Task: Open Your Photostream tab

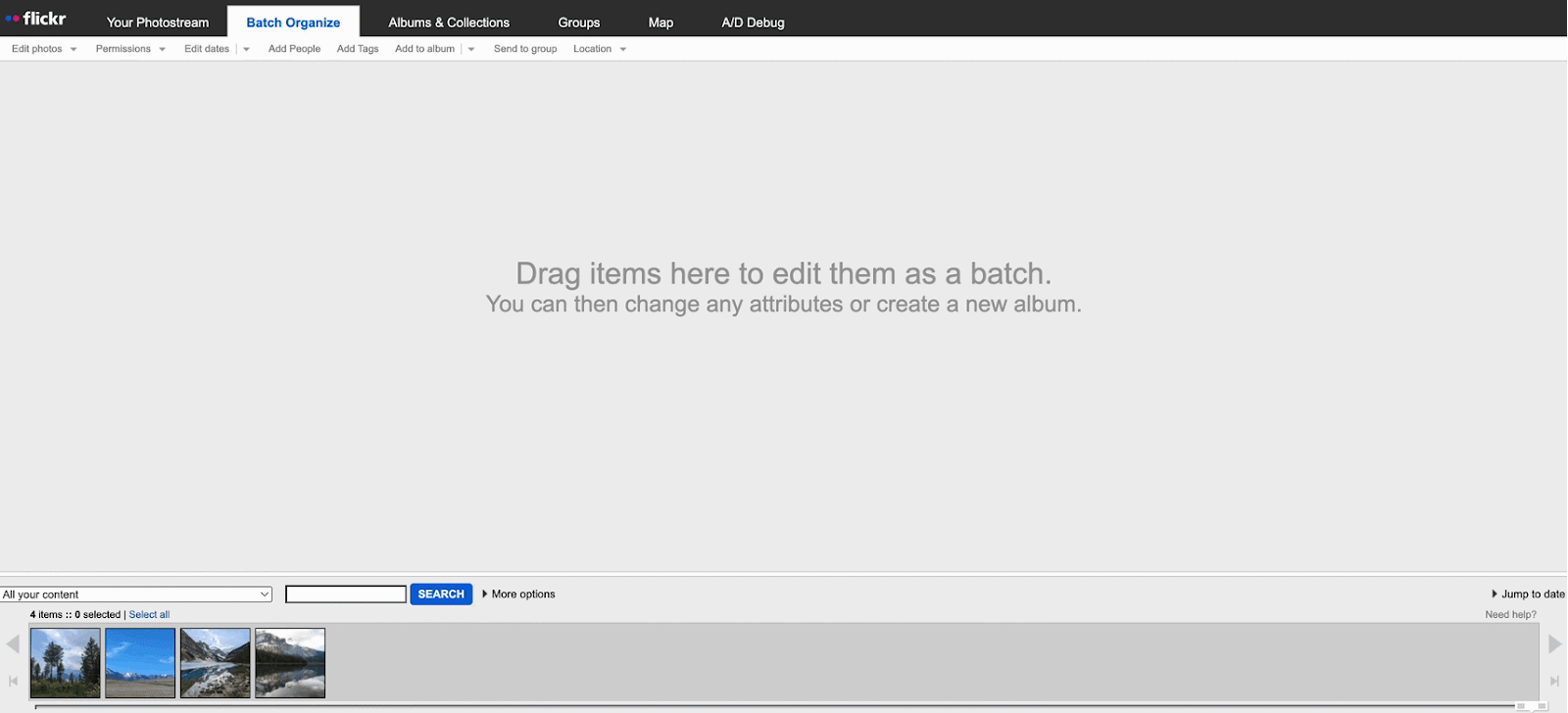Action: [x=158, y=23]
